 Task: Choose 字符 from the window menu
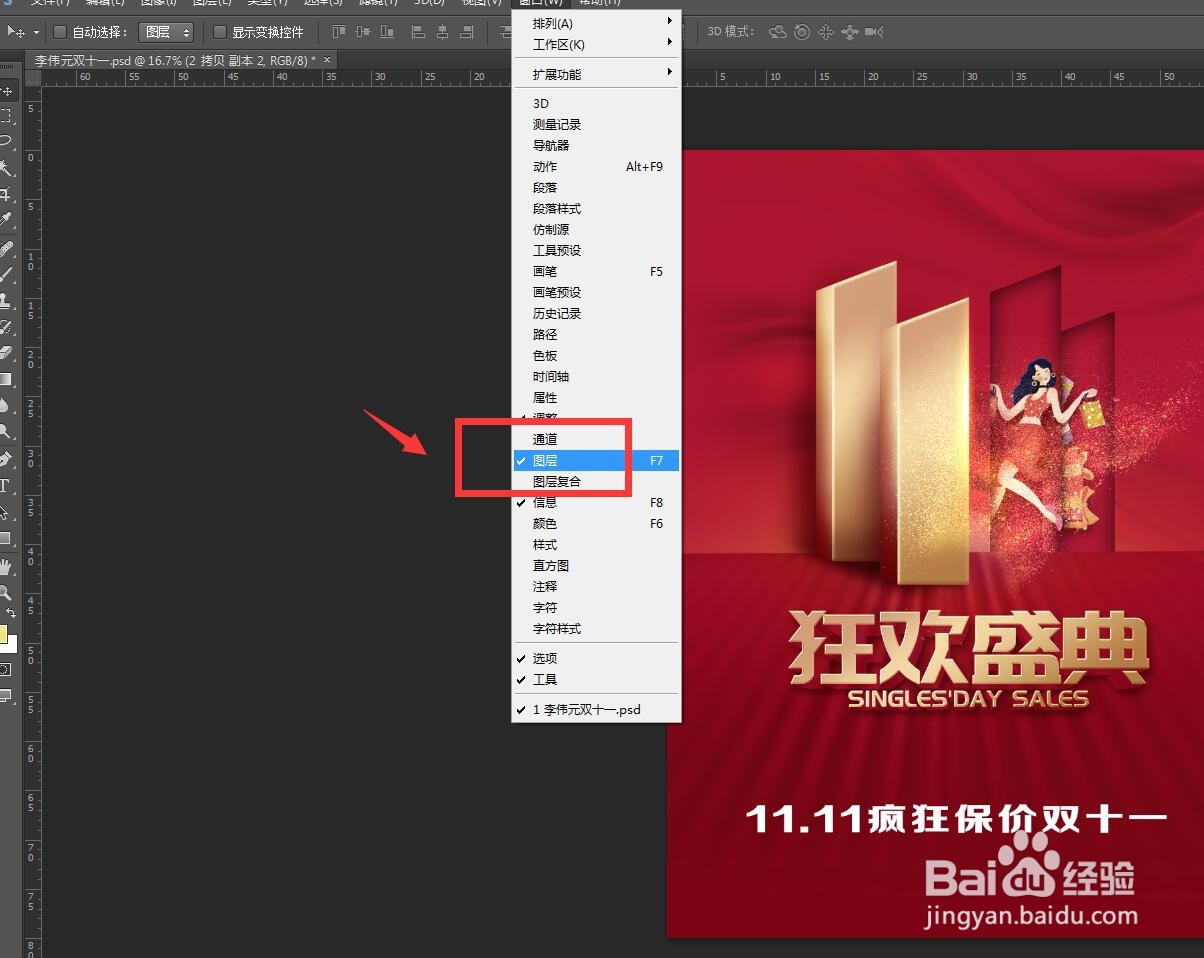tap(596, 608)
